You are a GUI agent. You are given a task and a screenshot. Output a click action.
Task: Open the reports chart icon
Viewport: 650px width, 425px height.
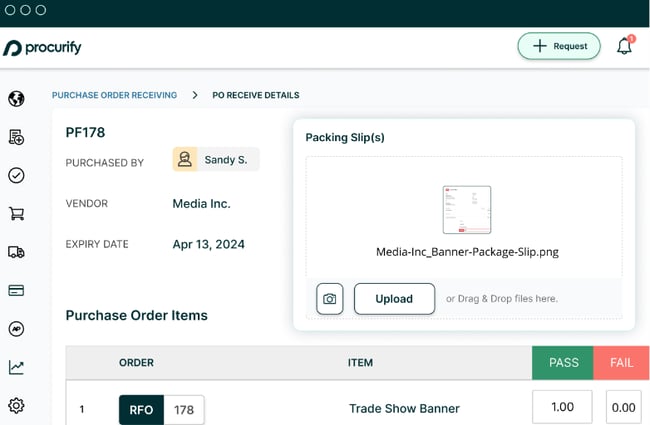16,367
